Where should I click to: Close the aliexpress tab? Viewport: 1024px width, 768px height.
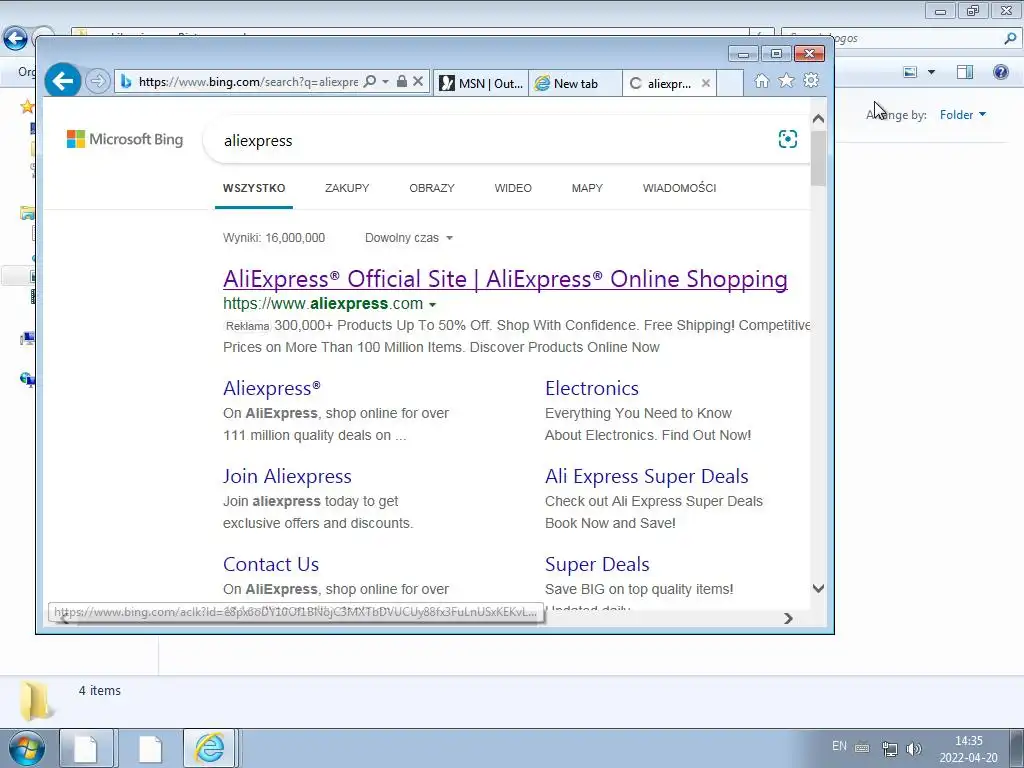(x=705, y=83)
